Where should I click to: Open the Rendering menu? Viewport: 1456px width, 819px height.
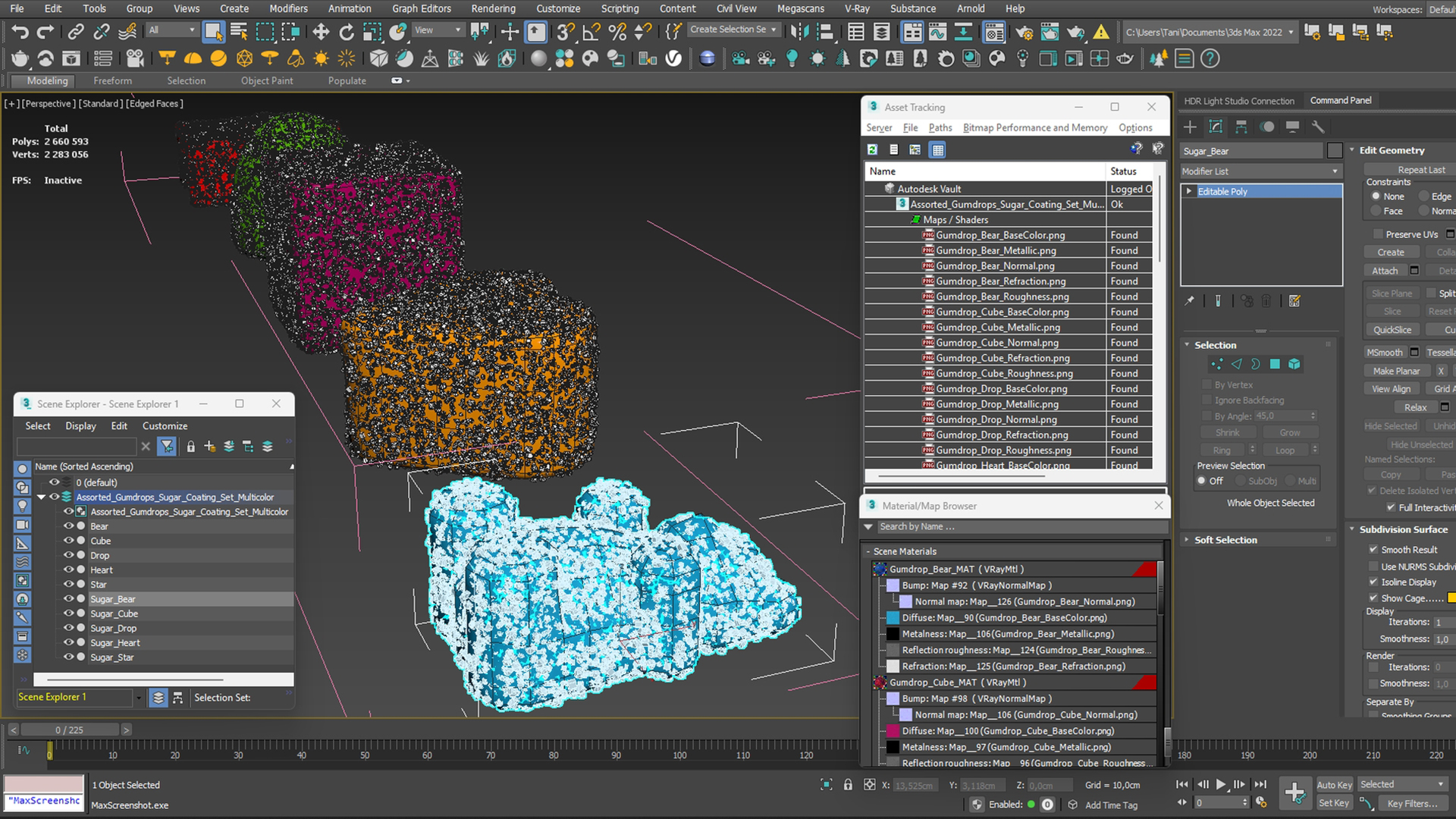click(493, 8)
